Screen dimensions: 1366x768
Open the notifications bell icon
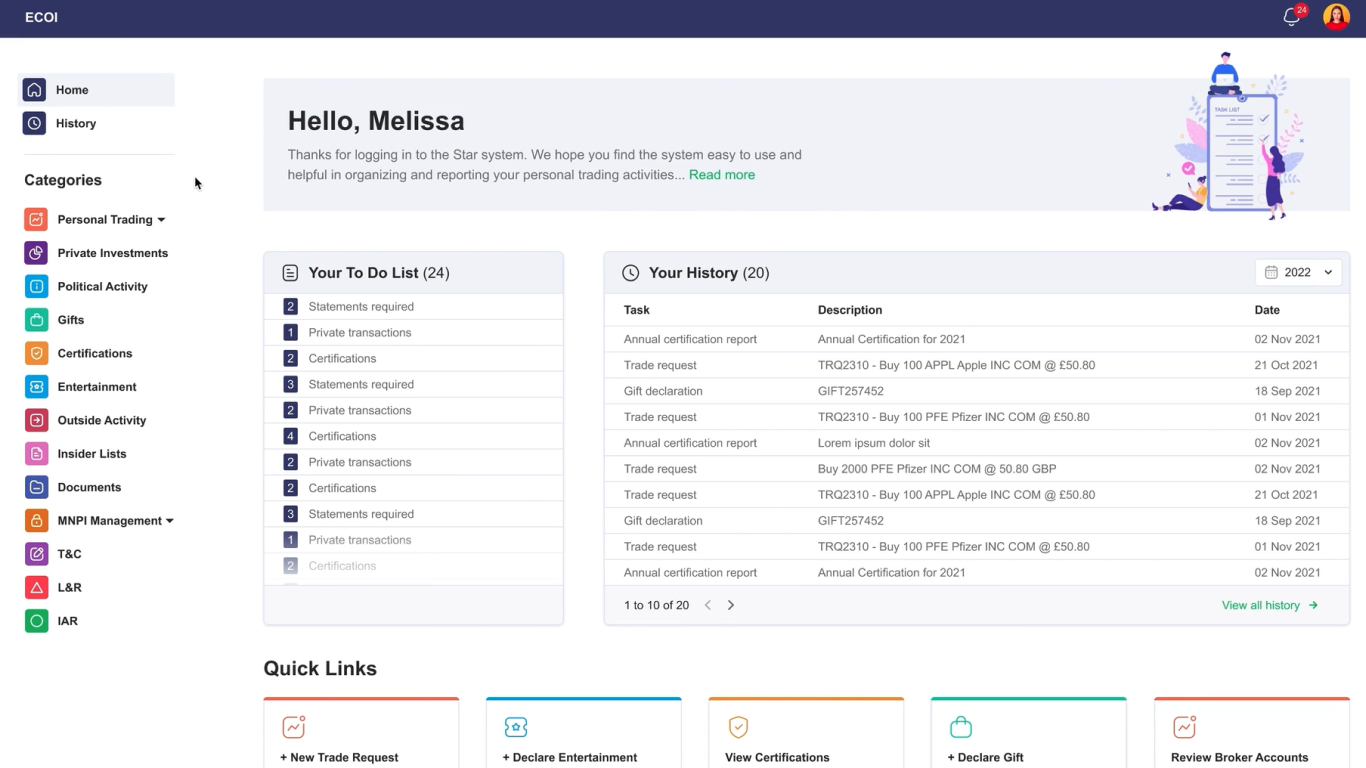tap(1291, 17)
